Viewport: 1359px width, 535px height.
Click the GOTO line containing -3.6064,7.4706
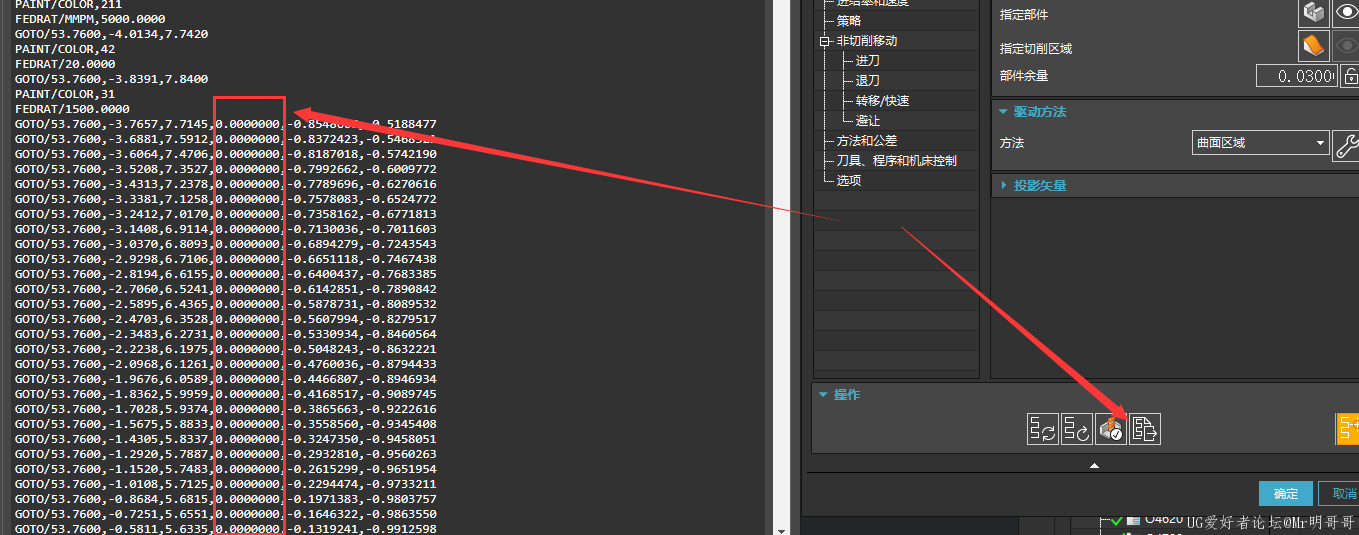coord(225,154)
